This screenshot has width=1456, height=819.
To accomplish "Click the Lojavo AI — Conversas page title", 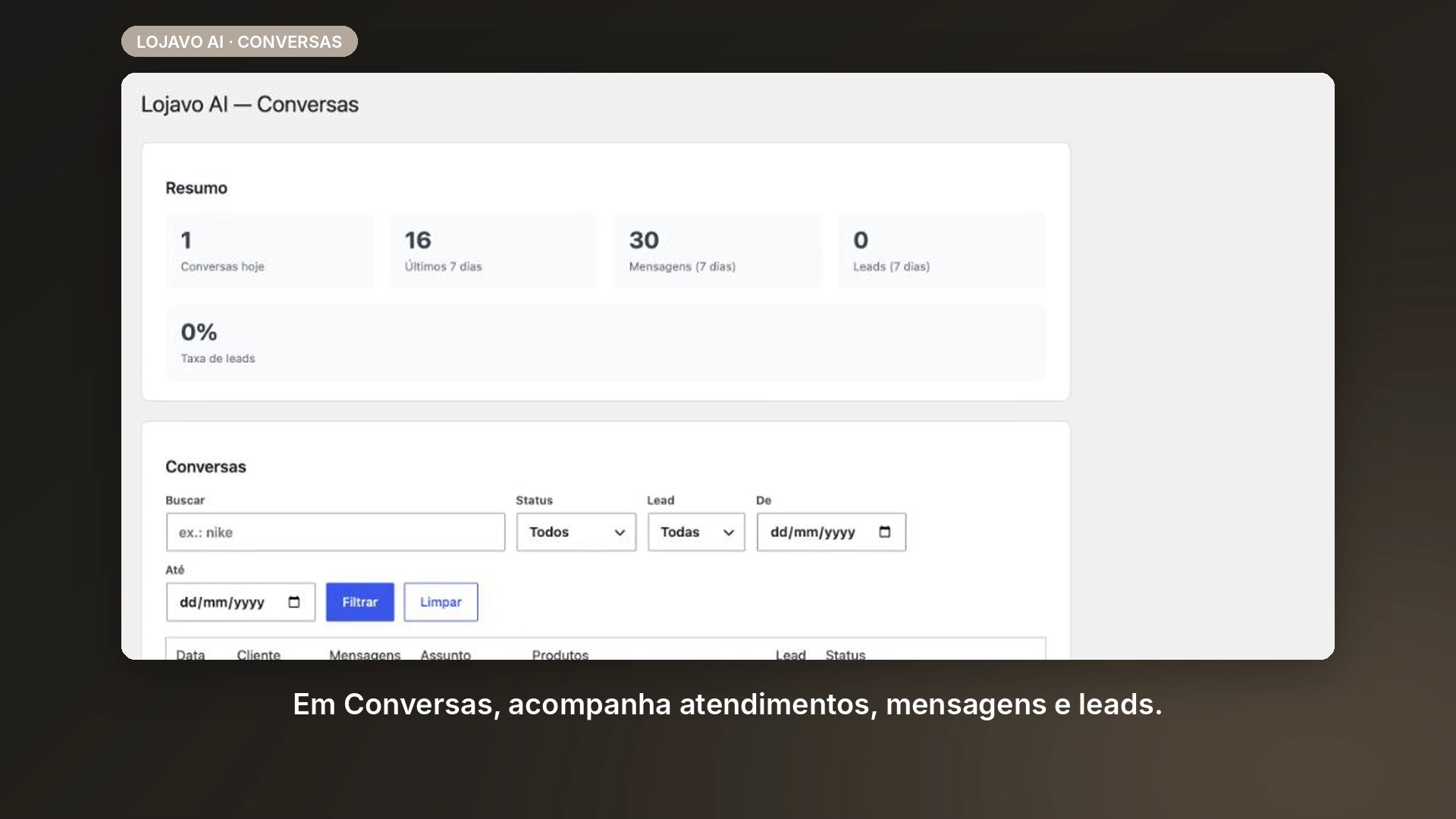I will 249,105.
